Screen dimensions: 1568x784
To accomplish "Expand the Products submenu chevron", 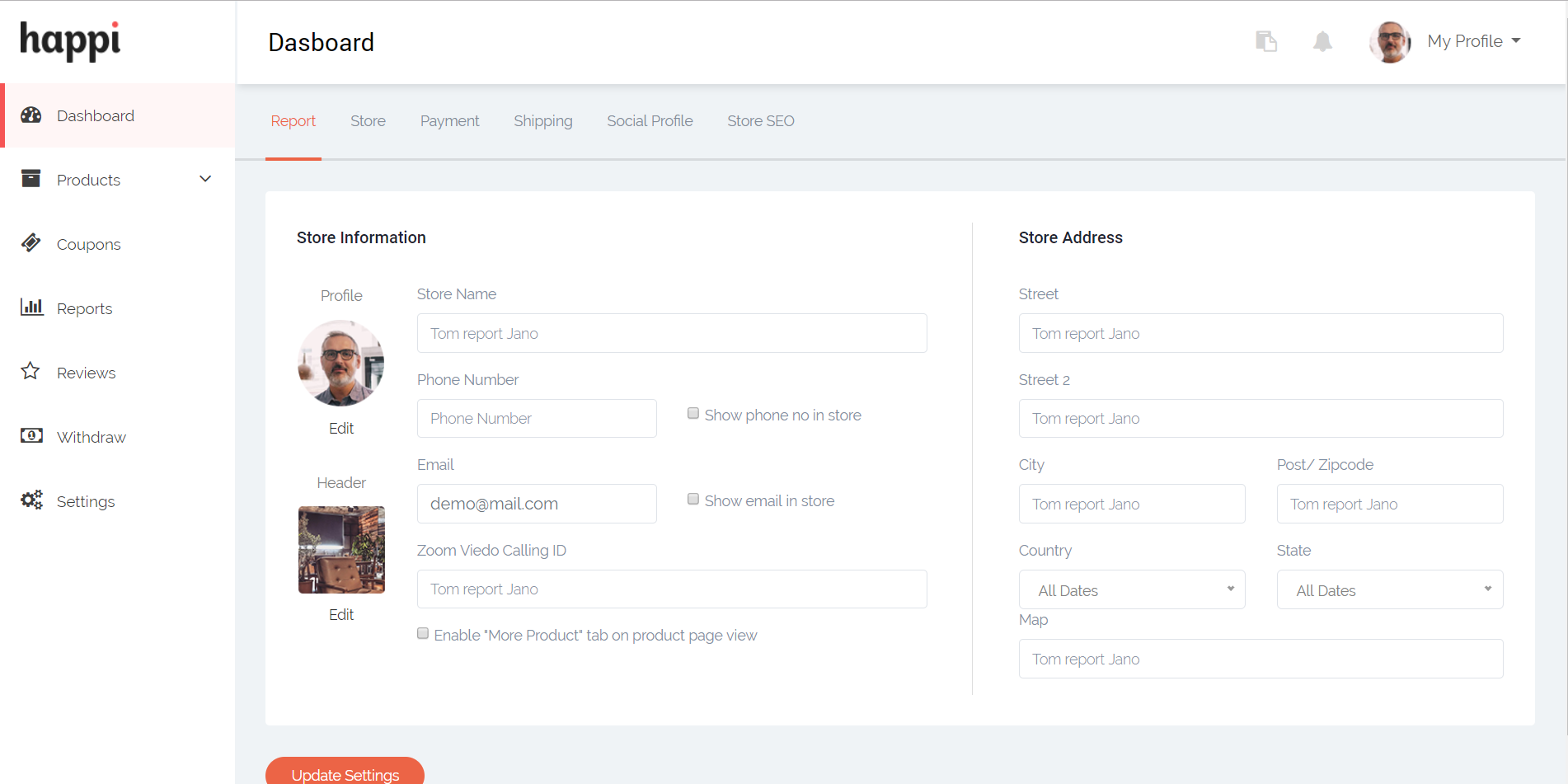I will click(205, 179).
